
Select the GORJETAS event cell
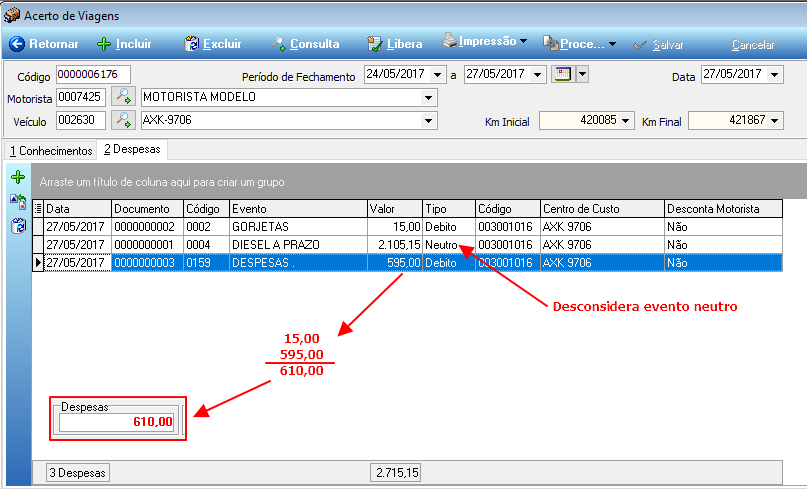(x=299, y=226)
